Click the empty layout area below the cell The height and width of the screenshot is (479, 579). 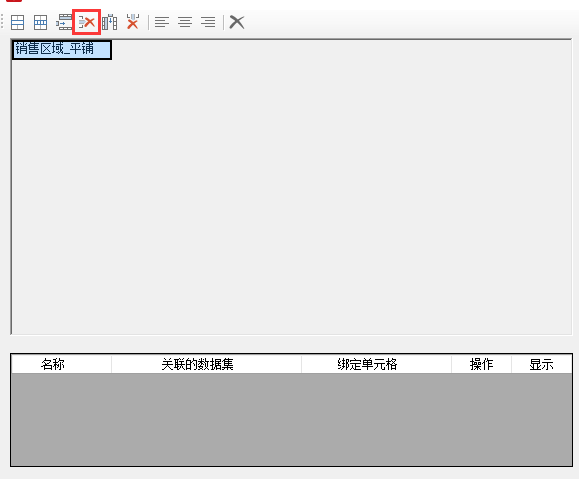tap(292, 196)
